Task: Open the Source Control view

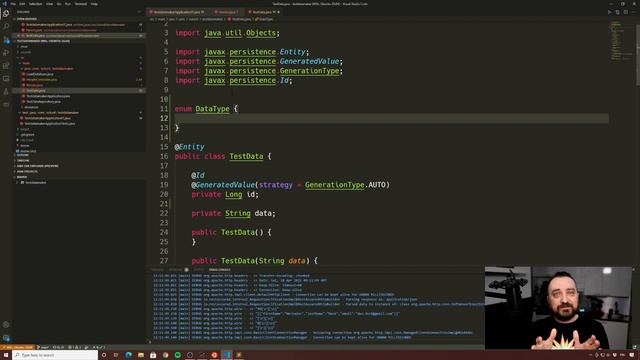Action: pos(6,40)
